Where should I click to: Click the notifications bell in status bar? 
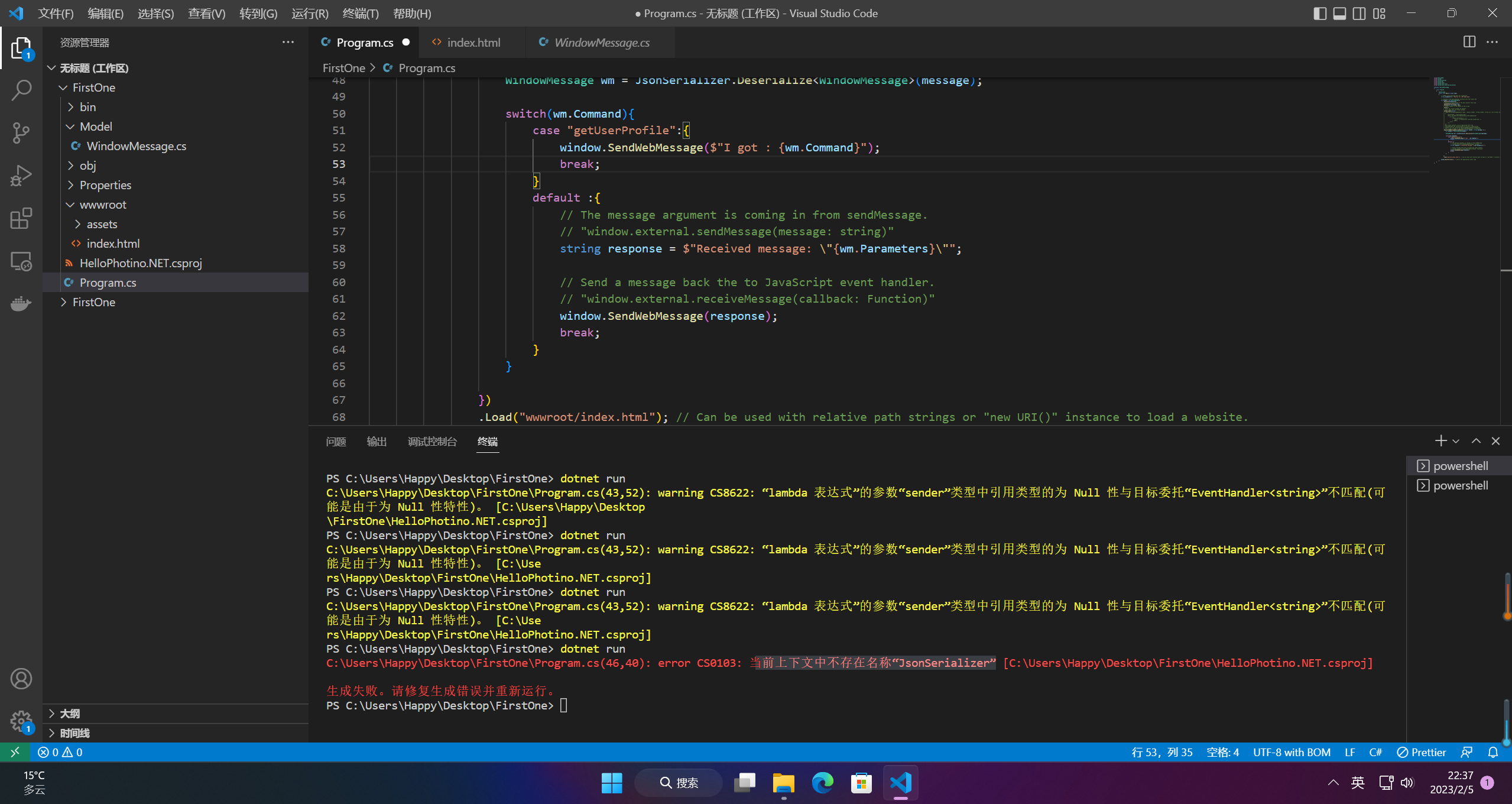pyautogui.click(x=1492, y=752)
